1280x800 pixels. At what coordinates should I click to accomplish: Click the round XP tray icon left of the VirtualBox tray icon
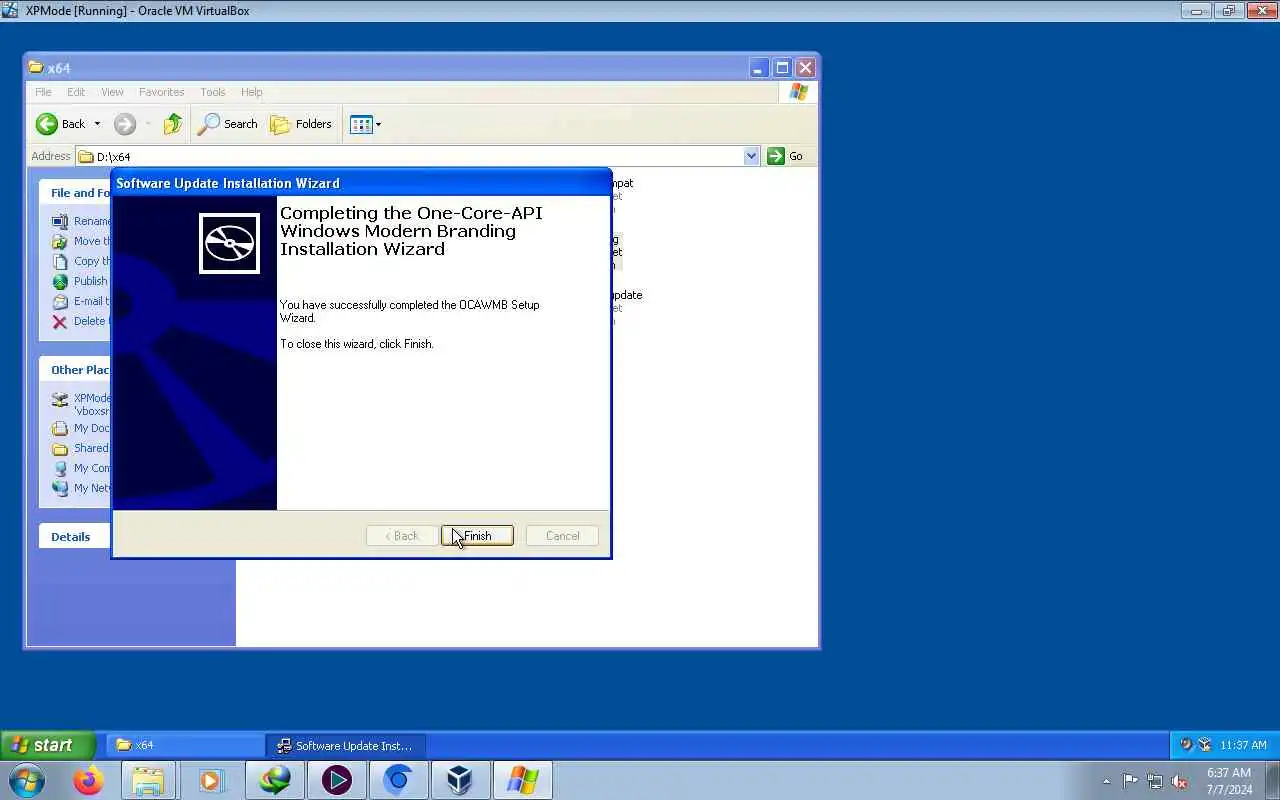pos(1186,745)
